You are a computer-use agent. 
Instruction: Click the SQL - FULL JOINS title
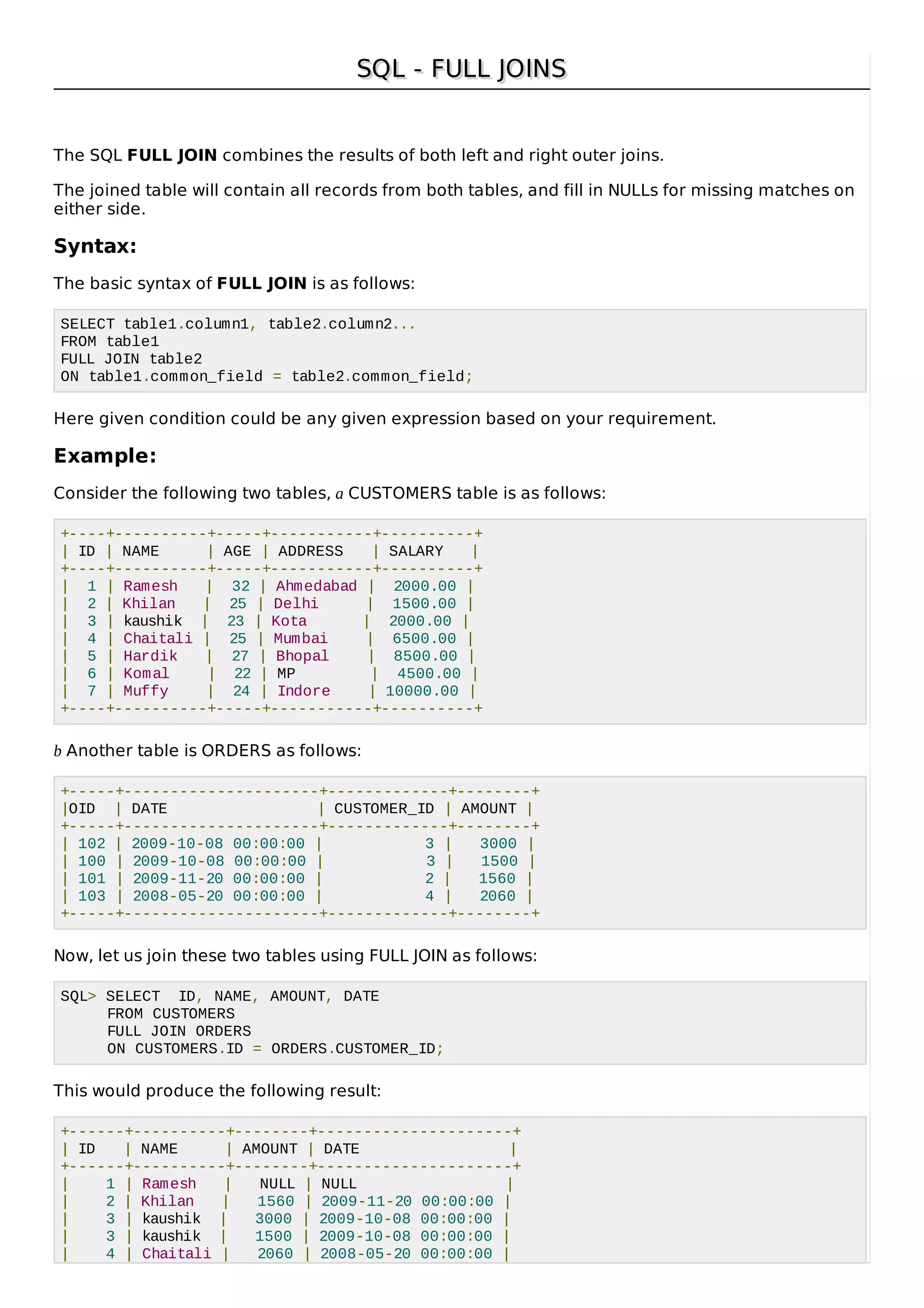[x=461, y=69]
